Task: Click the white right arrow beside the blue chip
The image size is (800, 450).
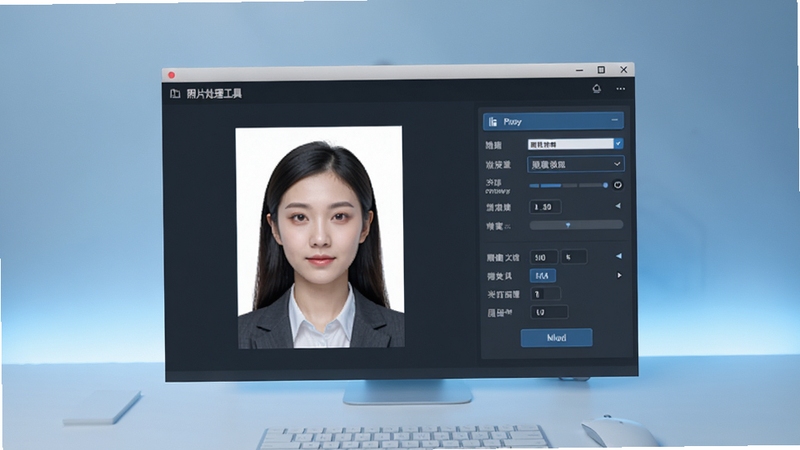Action: click(619, 276)
